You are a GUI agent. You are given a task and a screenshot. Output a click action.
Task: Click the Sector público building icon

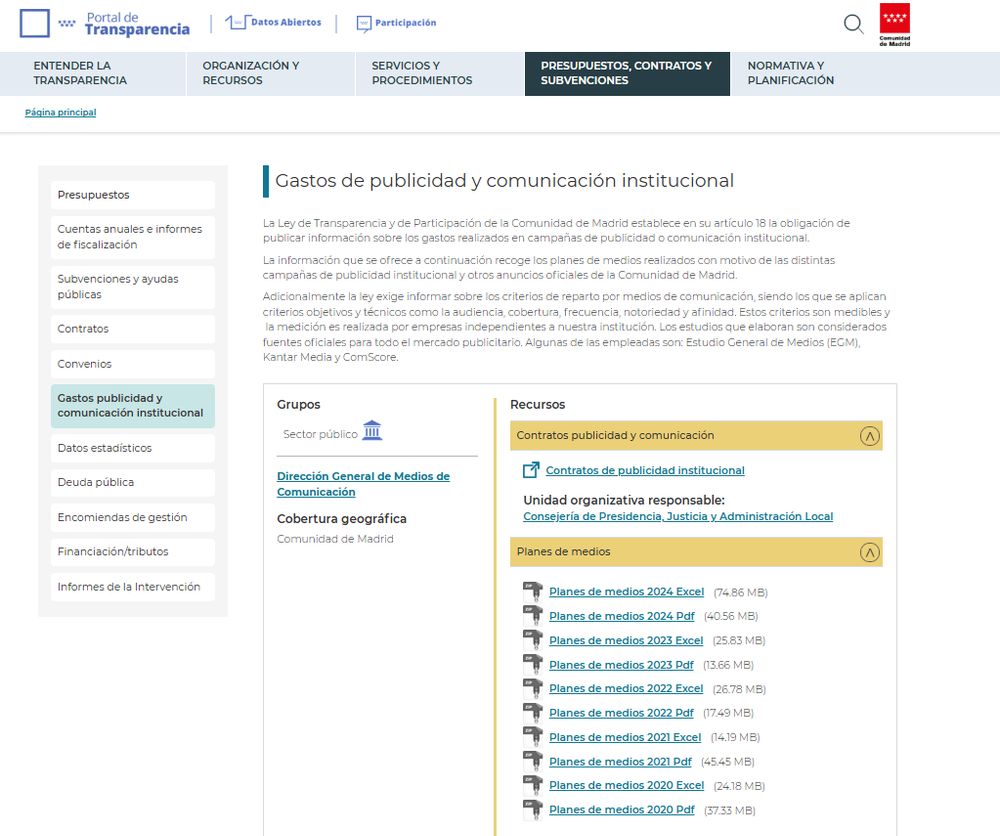372,430
